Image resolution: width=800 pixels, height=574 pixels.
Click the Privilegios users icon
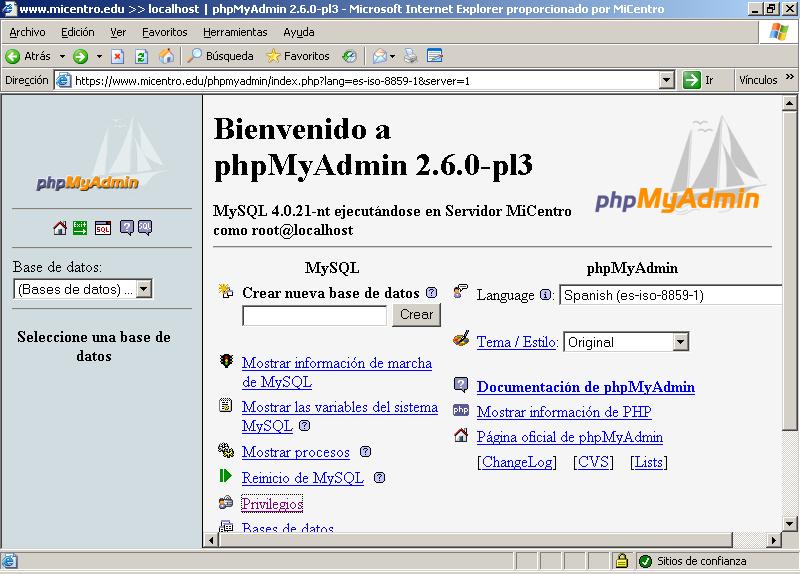[x=226, y=503]
